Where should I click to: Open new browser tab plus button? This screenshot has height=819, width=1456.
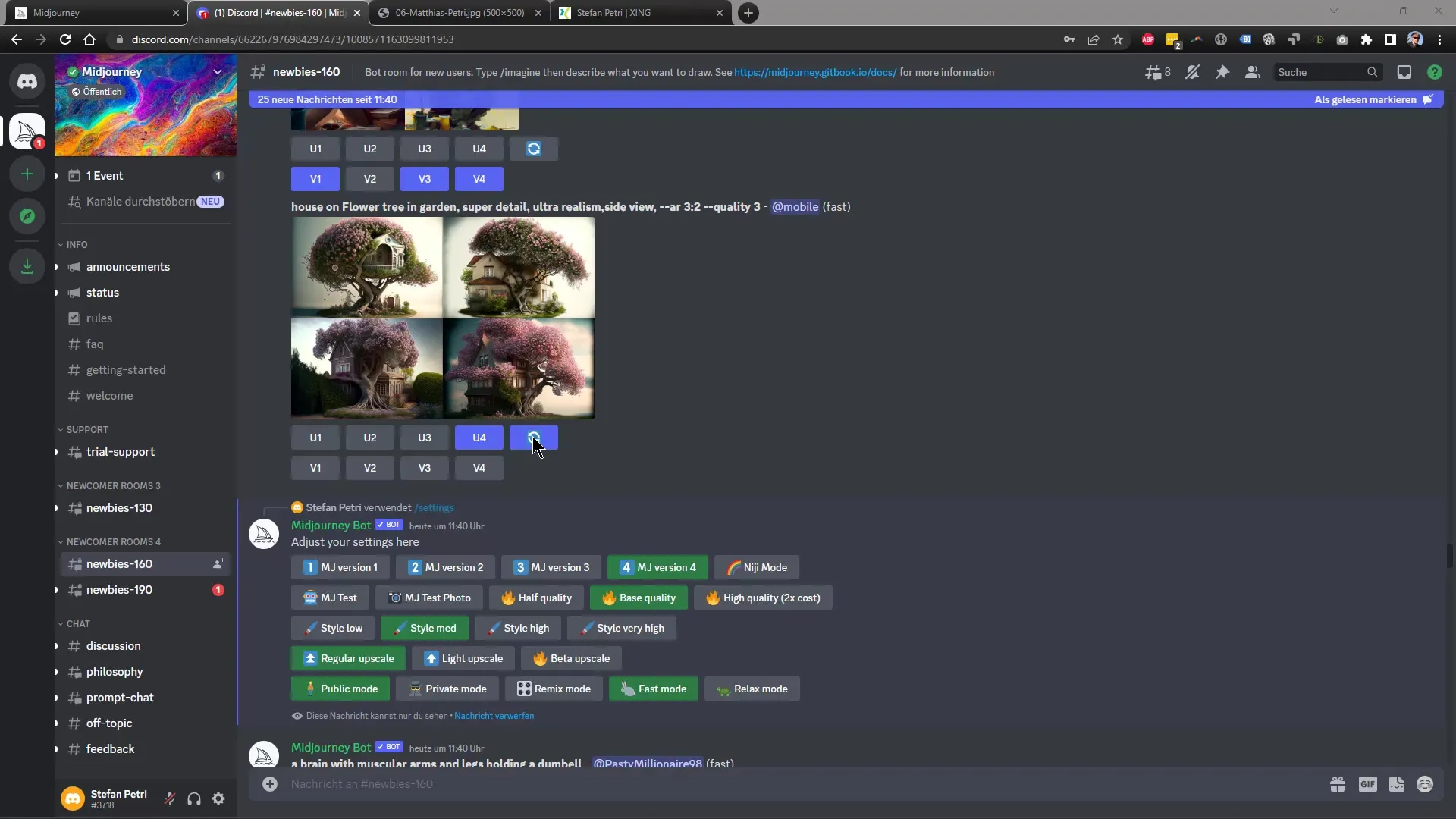[x=748, y=13]
